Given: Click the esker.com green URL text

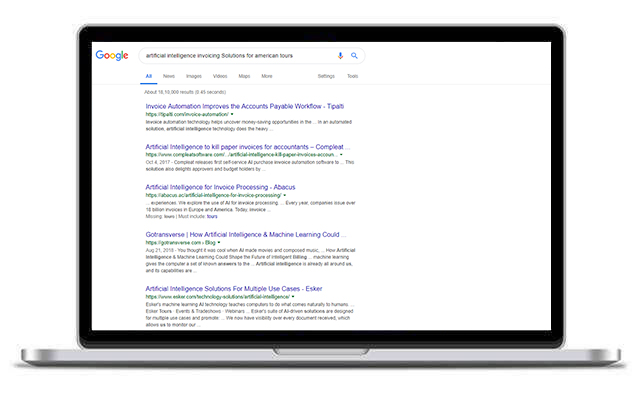Looking at the screenshot, I should pos(218,297).
